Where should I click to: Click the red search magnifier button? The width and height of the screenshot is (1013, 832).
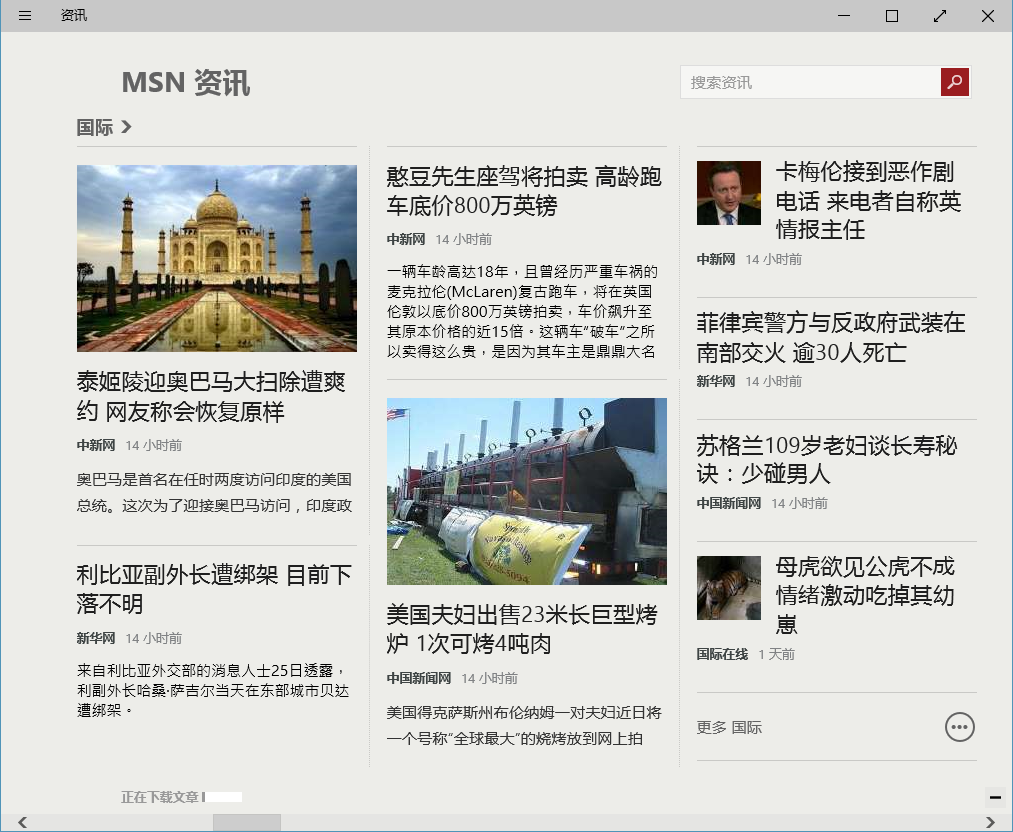(955, 82)
